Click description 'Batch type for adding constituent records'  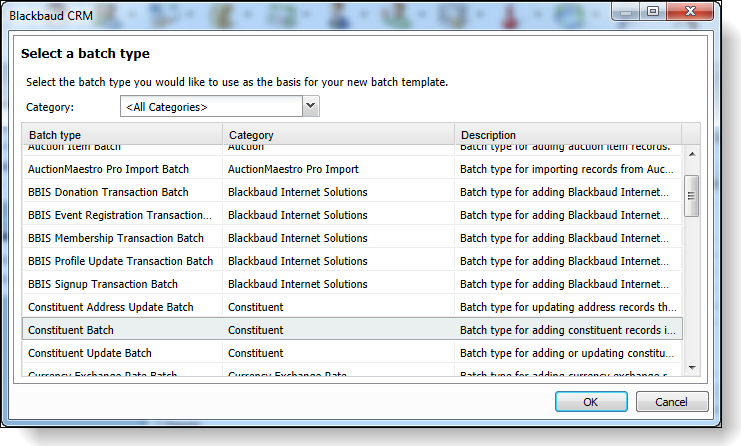point(568,330)
